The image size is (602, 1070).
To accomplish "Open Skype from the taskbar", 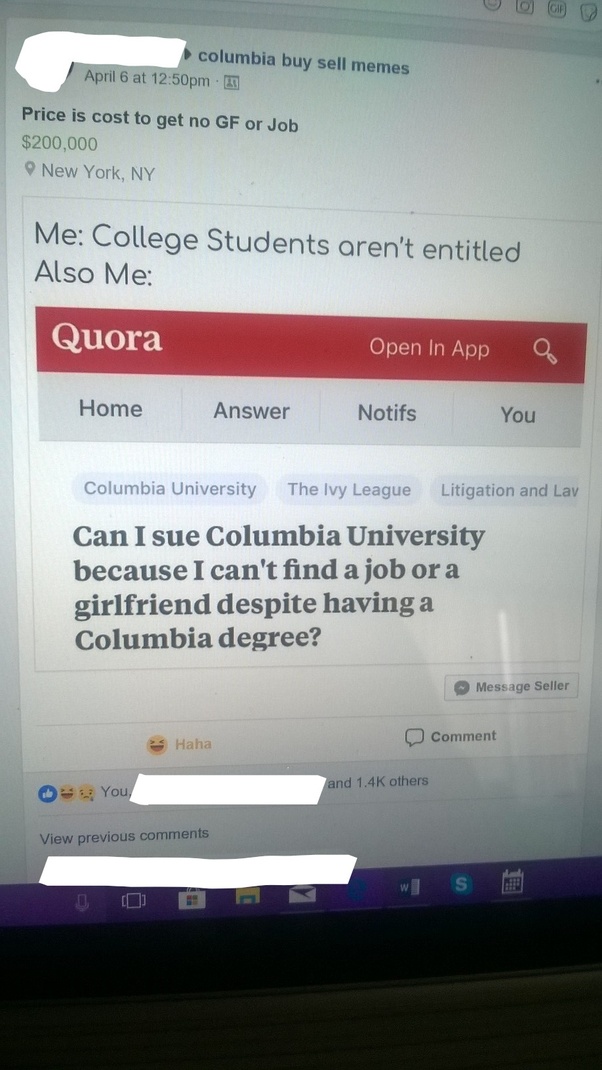I will (461, 884).
